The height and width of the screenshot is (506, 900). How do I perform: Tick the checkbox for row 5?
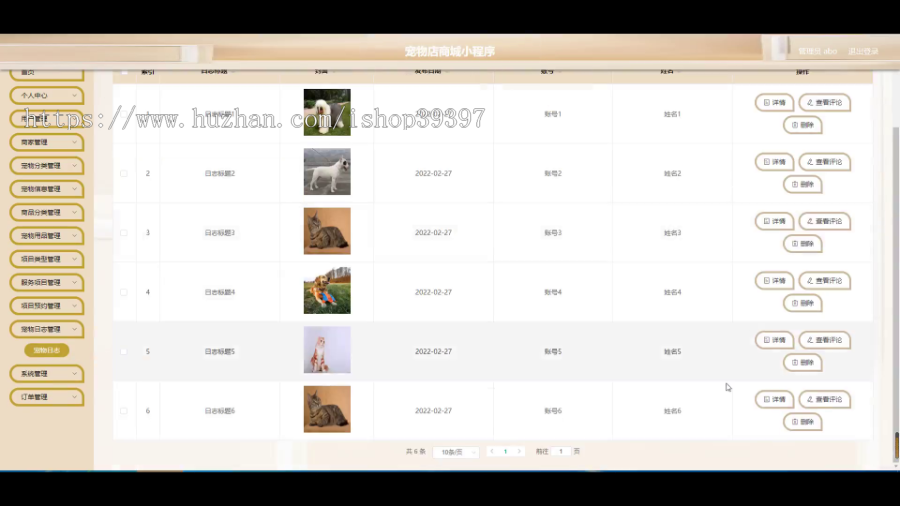pos(124,352)
